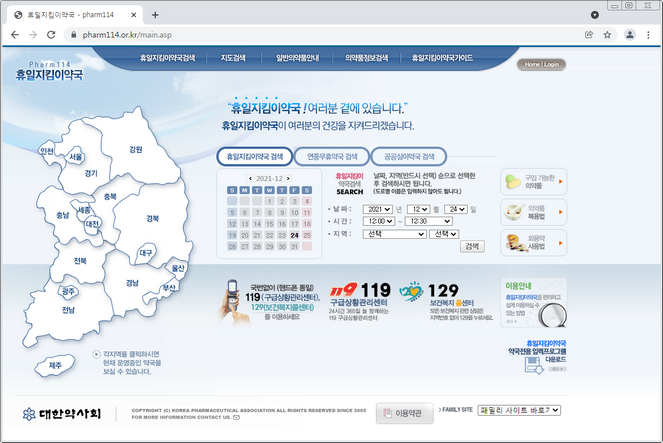
Task: Select 경남 region on the map
Action: pyautogui.click(x=132, y=283)
